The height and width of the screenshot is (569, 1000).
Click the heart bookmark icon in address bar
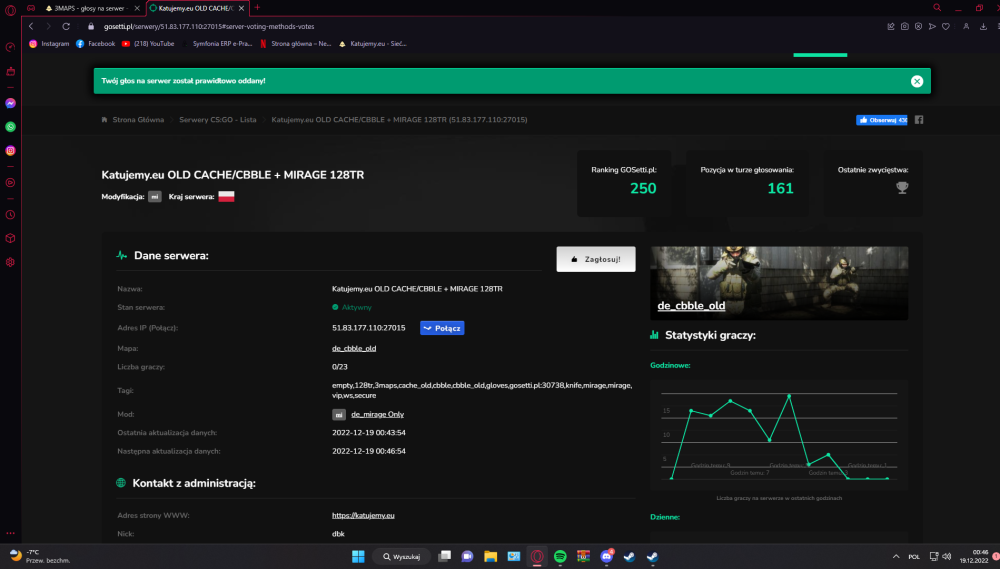(x=946, y=26)
